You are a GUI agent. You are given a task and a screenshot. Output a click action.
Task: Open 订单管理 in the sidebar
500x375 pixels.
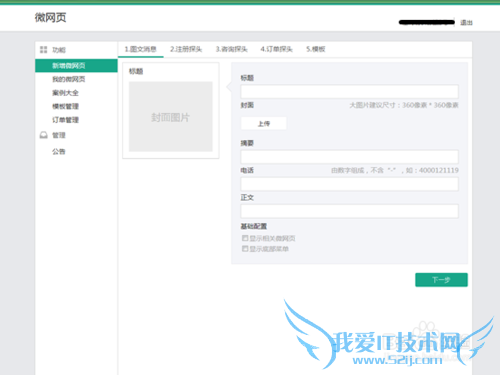[65, 120]
